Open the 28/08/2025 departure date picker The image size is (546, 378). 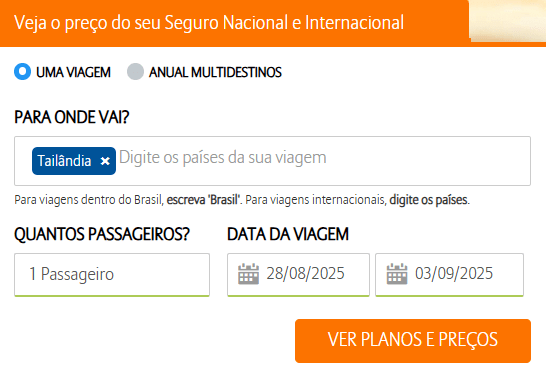point(298,275)
